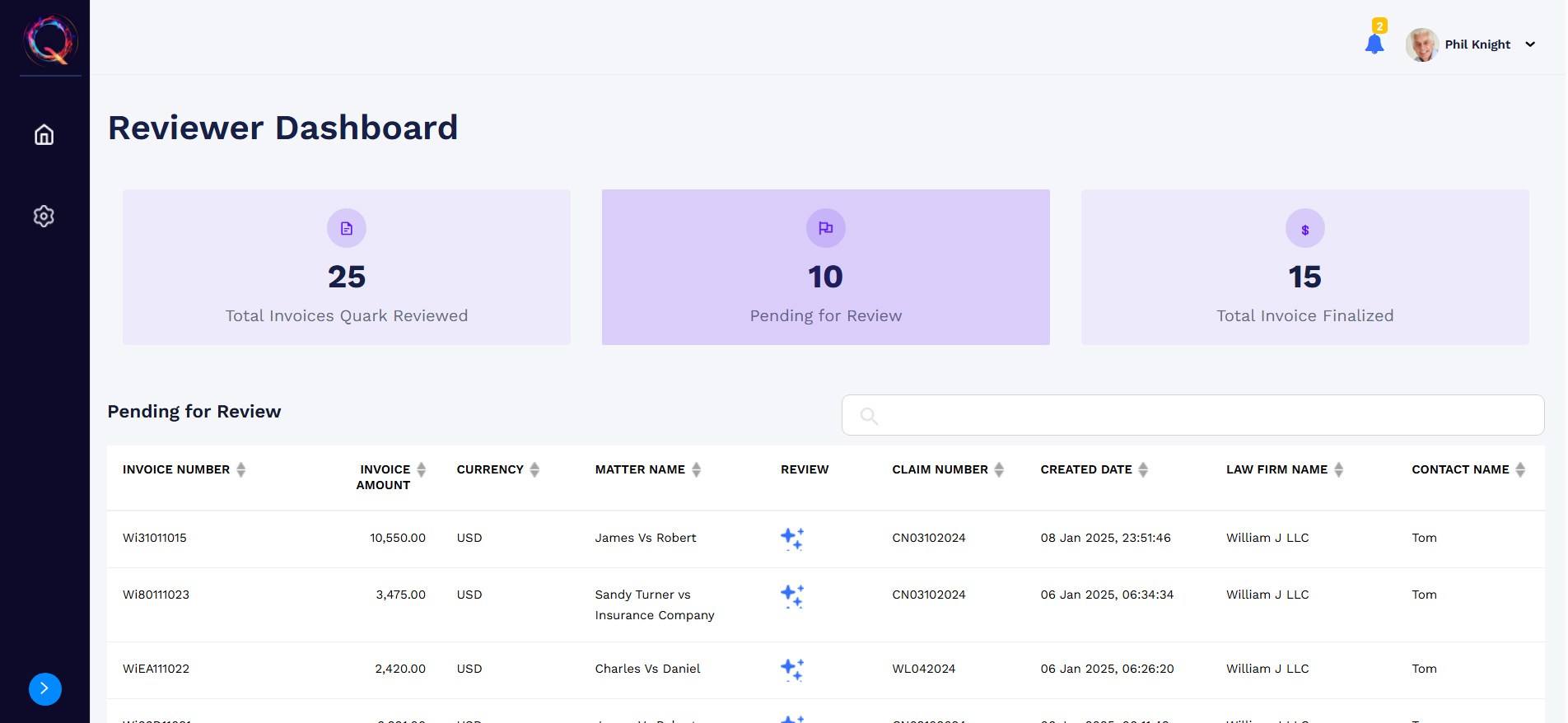Image resolution: width=1568 pixels, height=723 pixels.
Task: Select Pending for Review card
Action: tap(825, 267)
